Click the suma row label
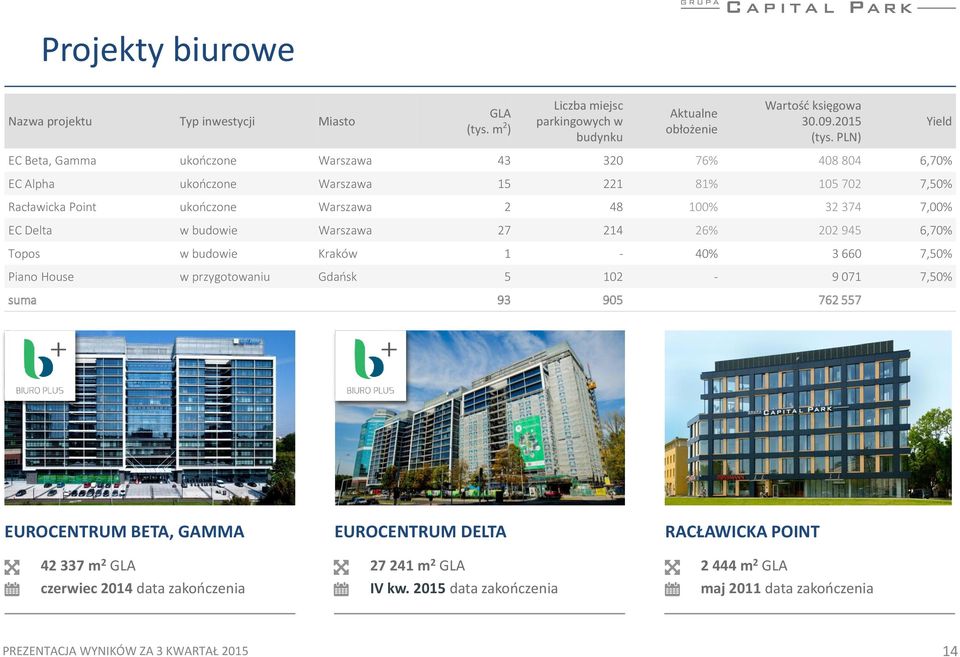960x657 pixels. tap(22, 300)
